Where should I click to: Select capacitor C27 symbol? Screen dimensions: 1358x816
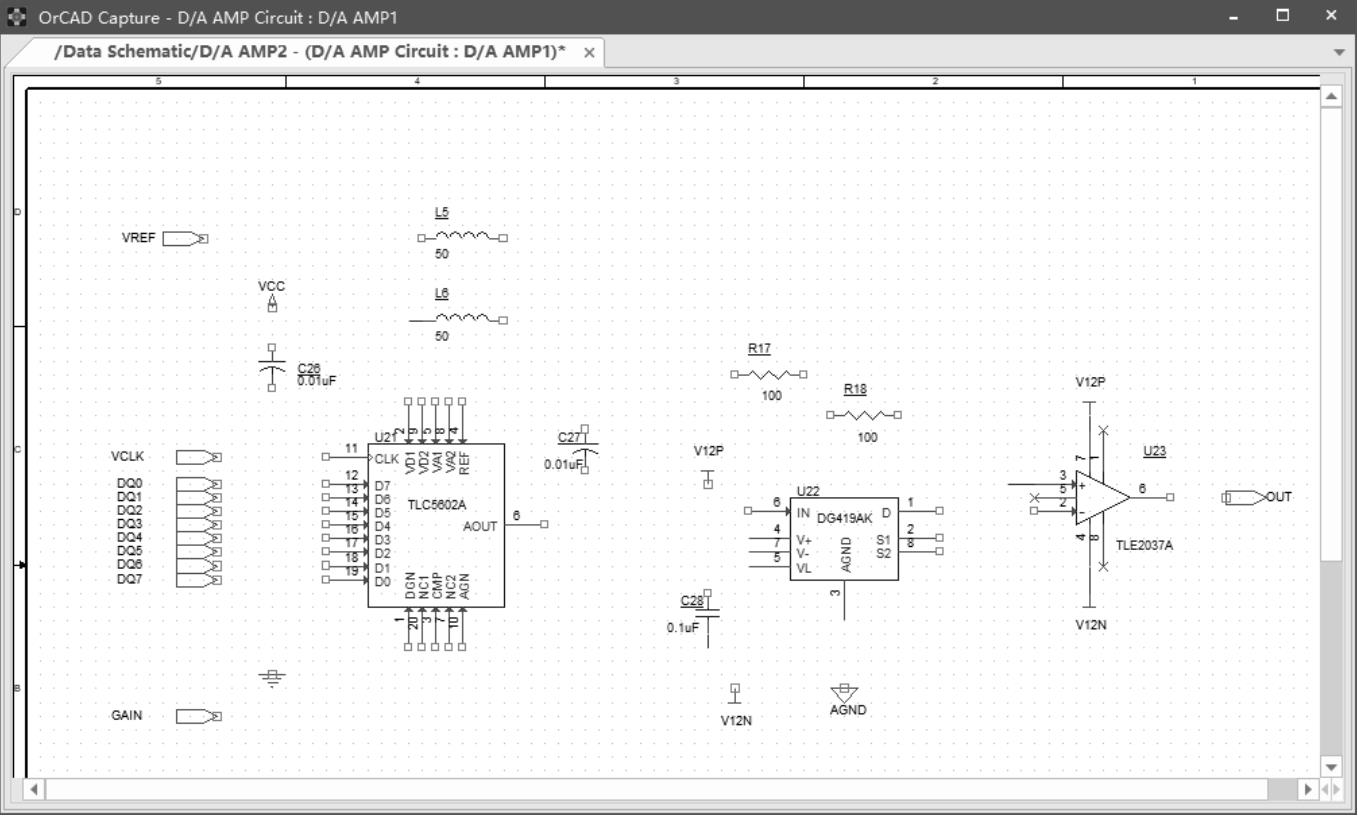pyautogui.click(x=584, y=449)
